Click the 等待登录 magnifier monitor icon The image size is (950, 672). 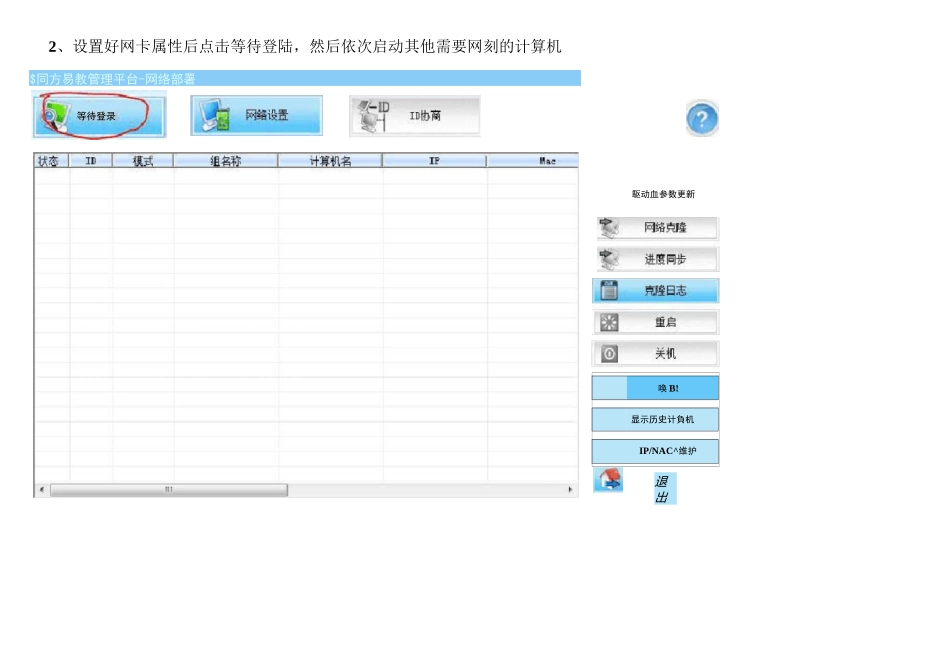click(56, 116)
